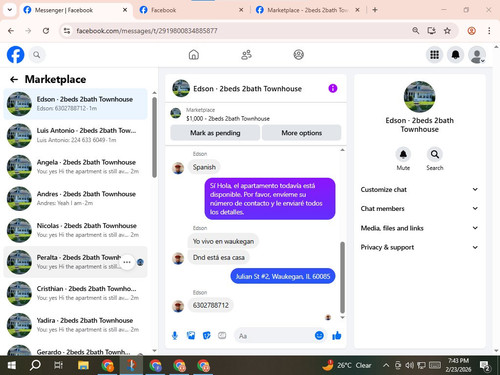Open the Friends icon in top navigation
Screen dimensions: 500x375
[246, 55]
